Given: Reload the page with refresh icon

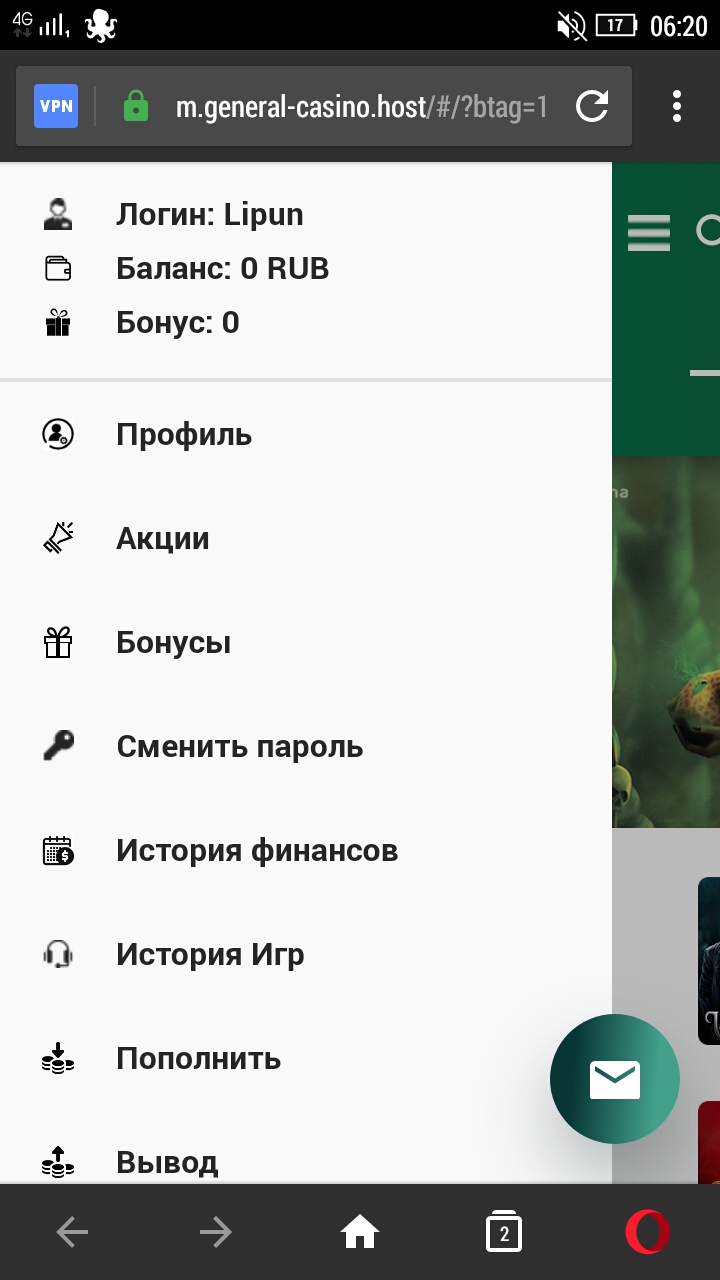Looking at the screenshot, I should (592, 106).
